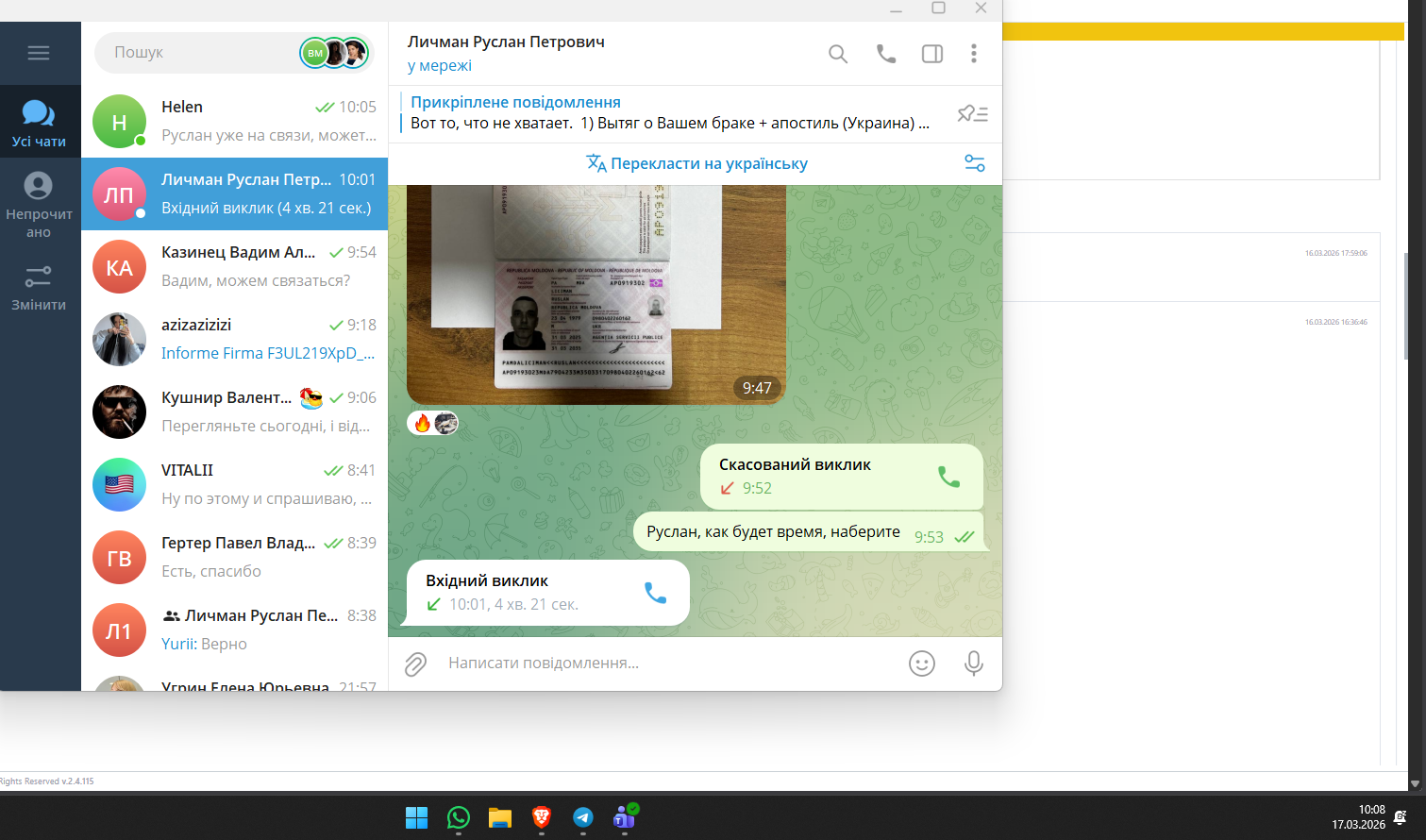Click the fire reaction under the photo
Viewport: 1426px width, 840px height.
coord(423,423)
